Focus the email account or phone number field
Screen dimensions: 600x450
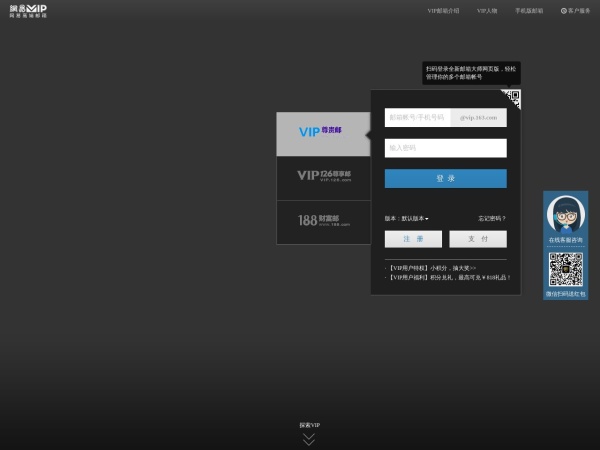[x=417, y=117]
